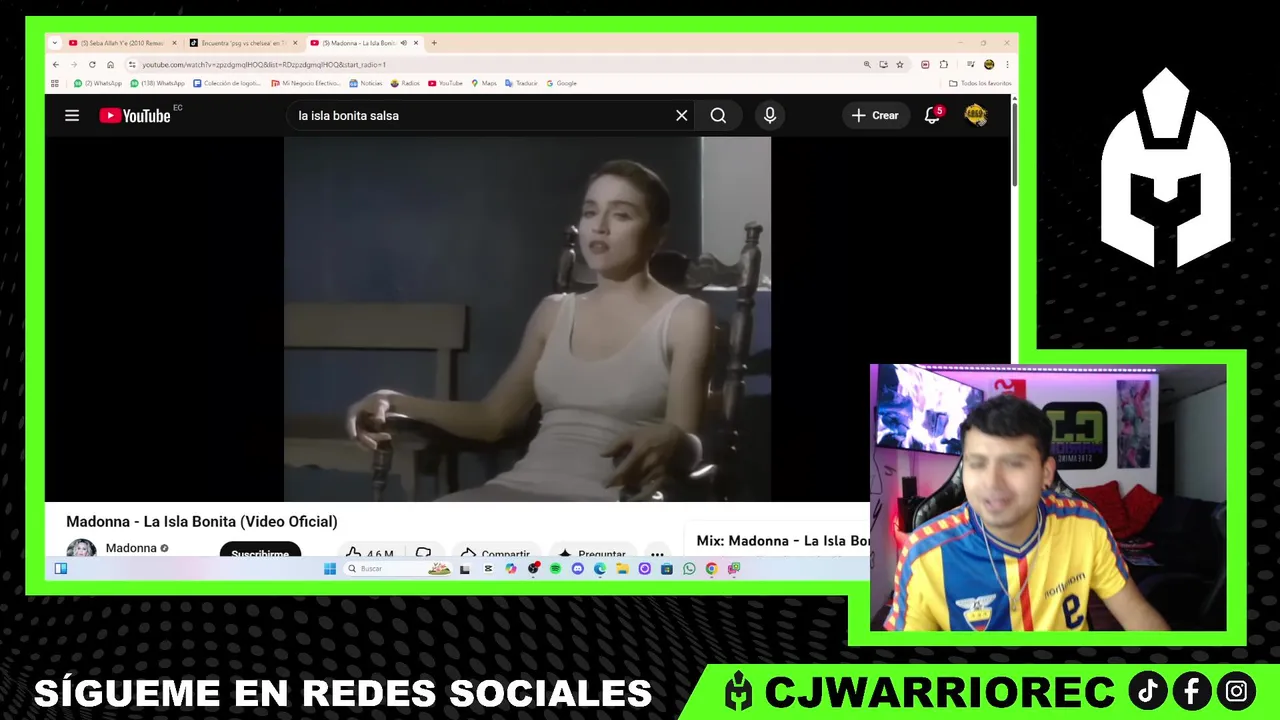Open Mi Negocio Efectivo bookmark
This screenshot has height=720, width=1280.
tap(306, 83)
